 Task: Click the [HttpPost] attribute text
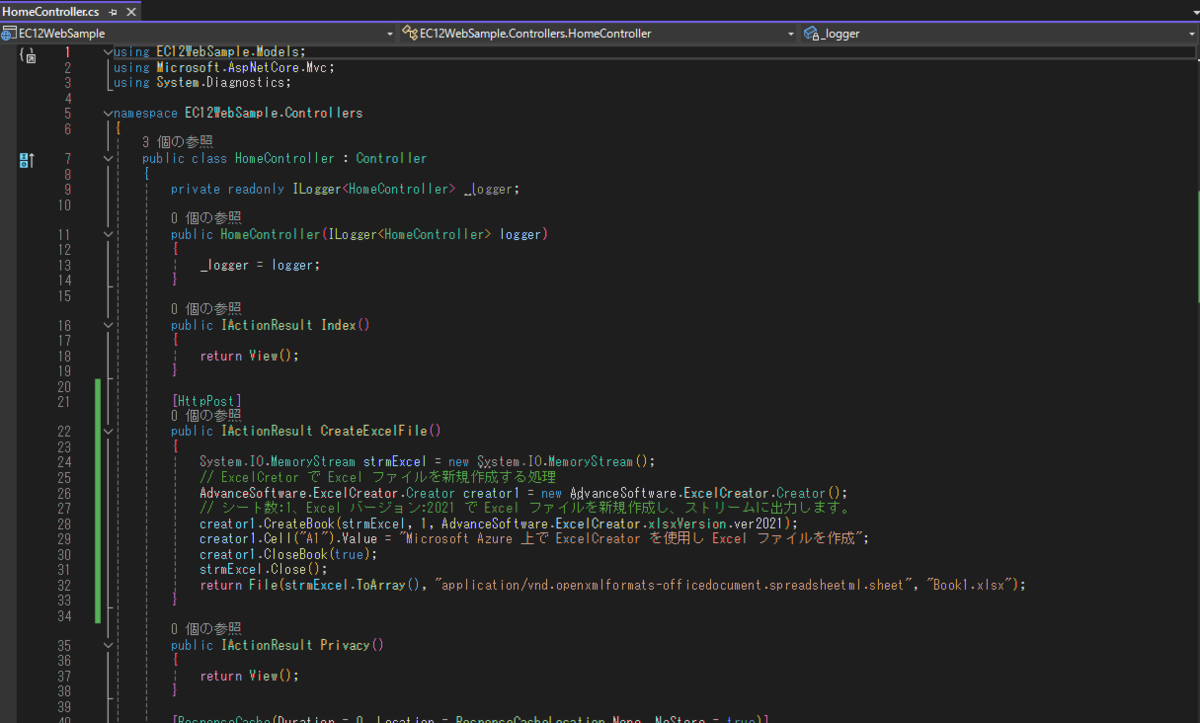pyautogui.click(x=206, y=401)
